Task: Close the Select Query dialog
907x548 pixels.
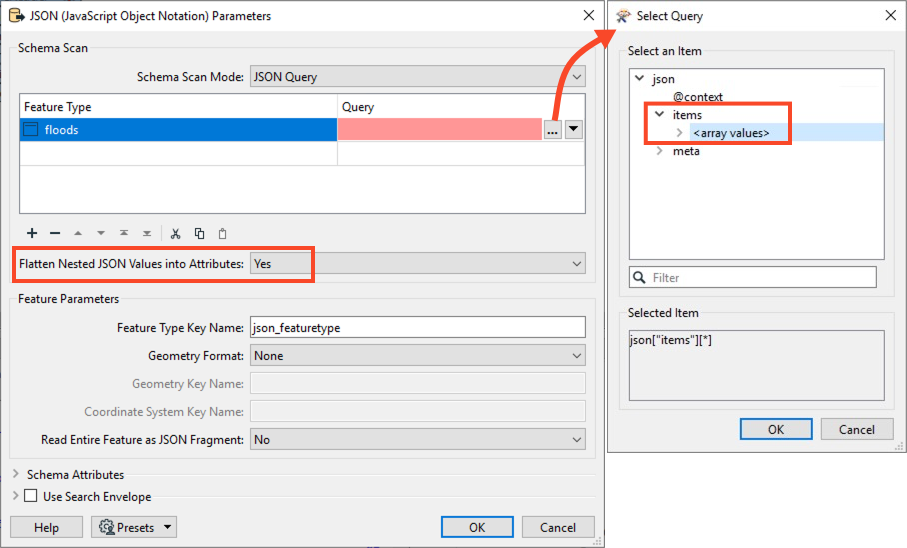Action: click(x=891, y=15)
